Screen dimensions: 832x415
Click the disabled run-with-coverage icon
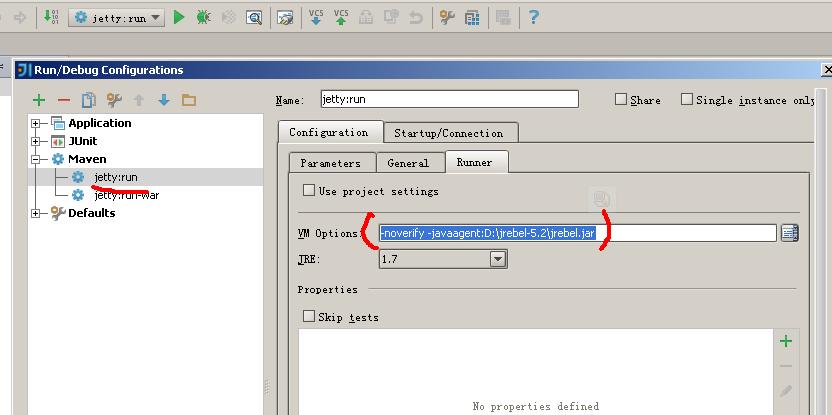point(229,18)
